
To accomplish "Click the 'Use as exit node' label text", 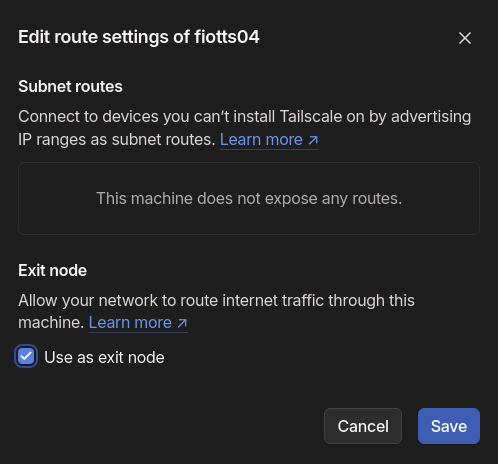I will click(104, 357).
